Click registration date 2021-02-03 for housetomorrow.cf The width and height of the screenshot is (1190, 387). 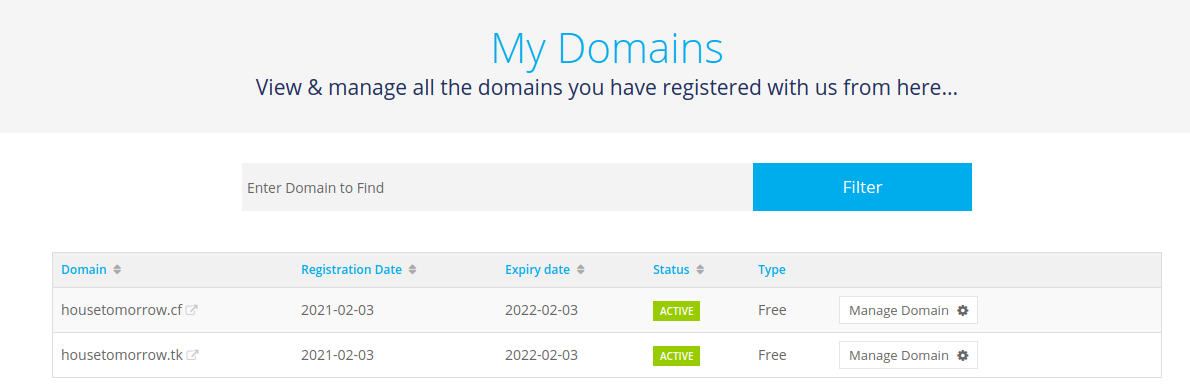coord(338,310)
